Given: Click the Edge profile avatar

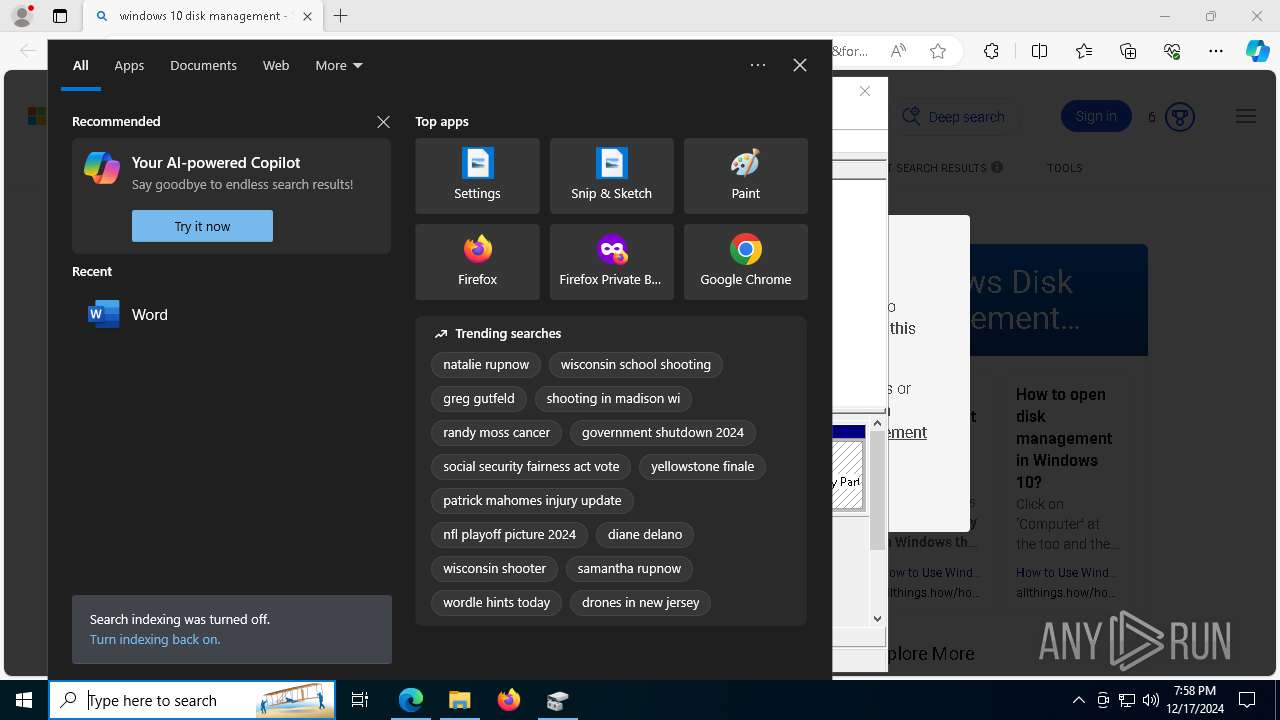Looking at the screenshot, I should pos(21,16).
